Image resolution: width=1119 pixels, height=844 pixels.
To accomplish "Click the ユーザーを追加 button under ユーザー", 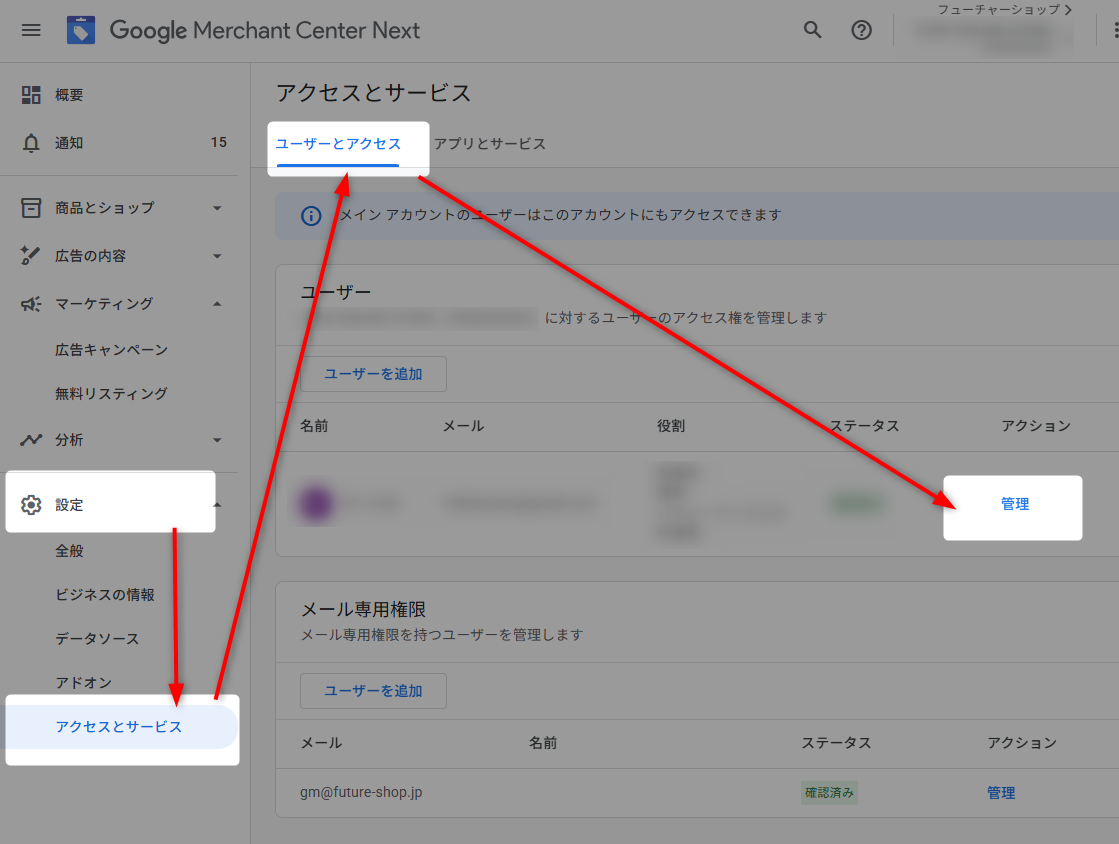I will (x=373, y=374).
